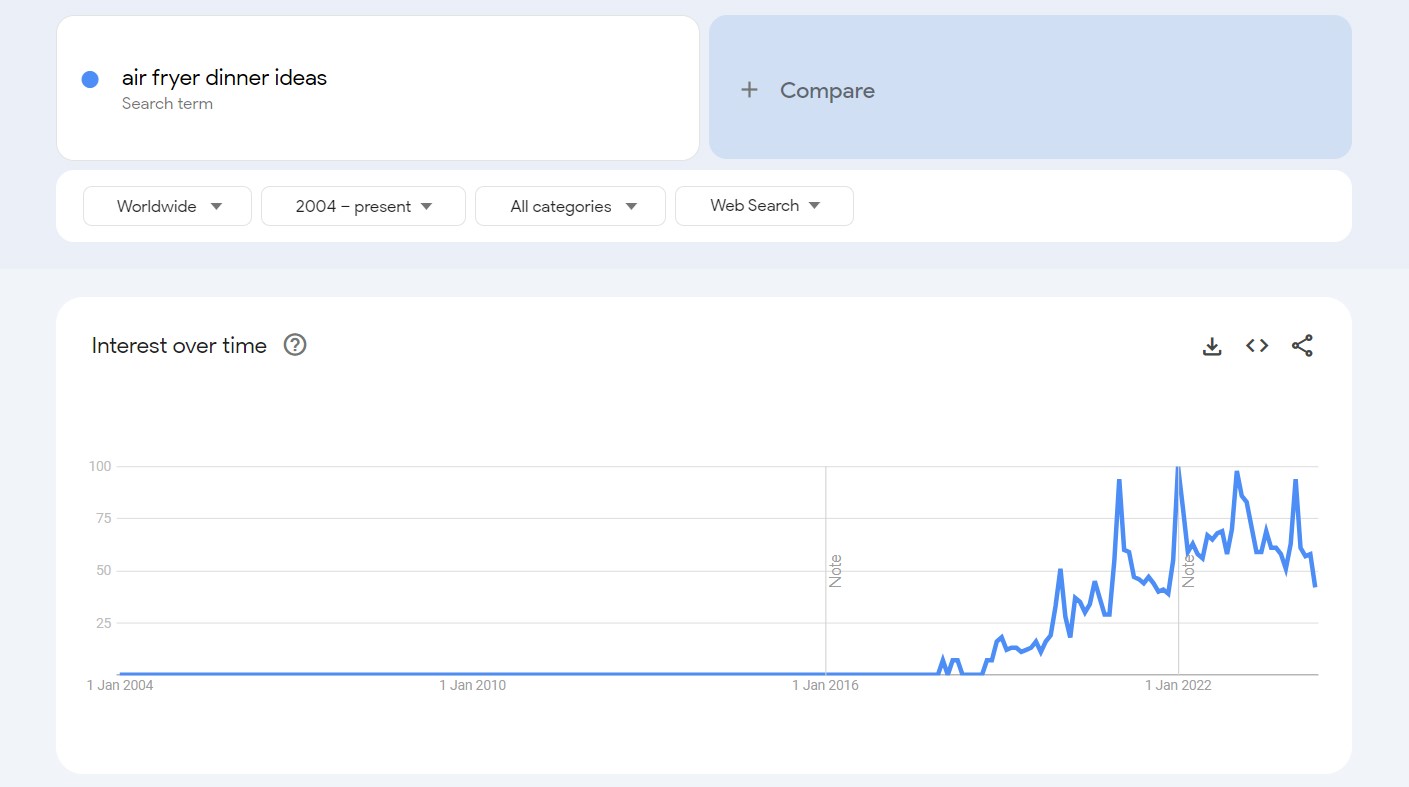1409x787 pixels.
Task: Click the 1 Jan 2004 axis label
Action: point(120,685)
